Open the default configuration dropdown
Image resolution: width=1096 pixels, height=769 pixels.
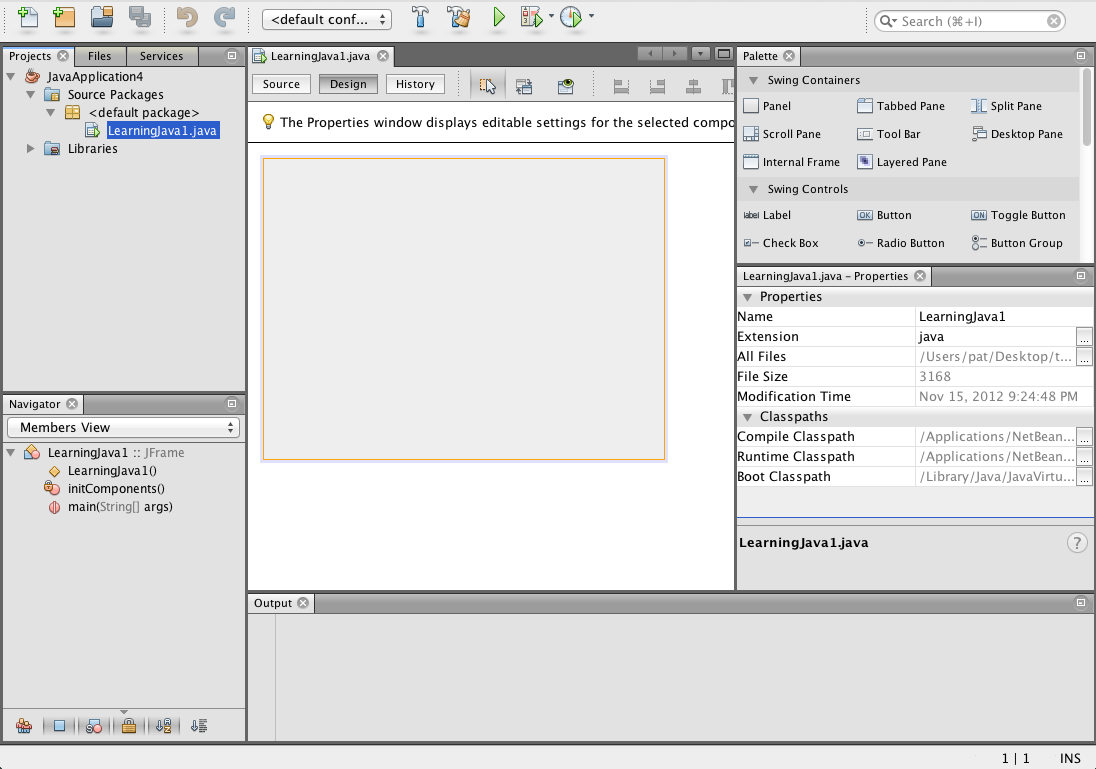[x=326, y=17]
